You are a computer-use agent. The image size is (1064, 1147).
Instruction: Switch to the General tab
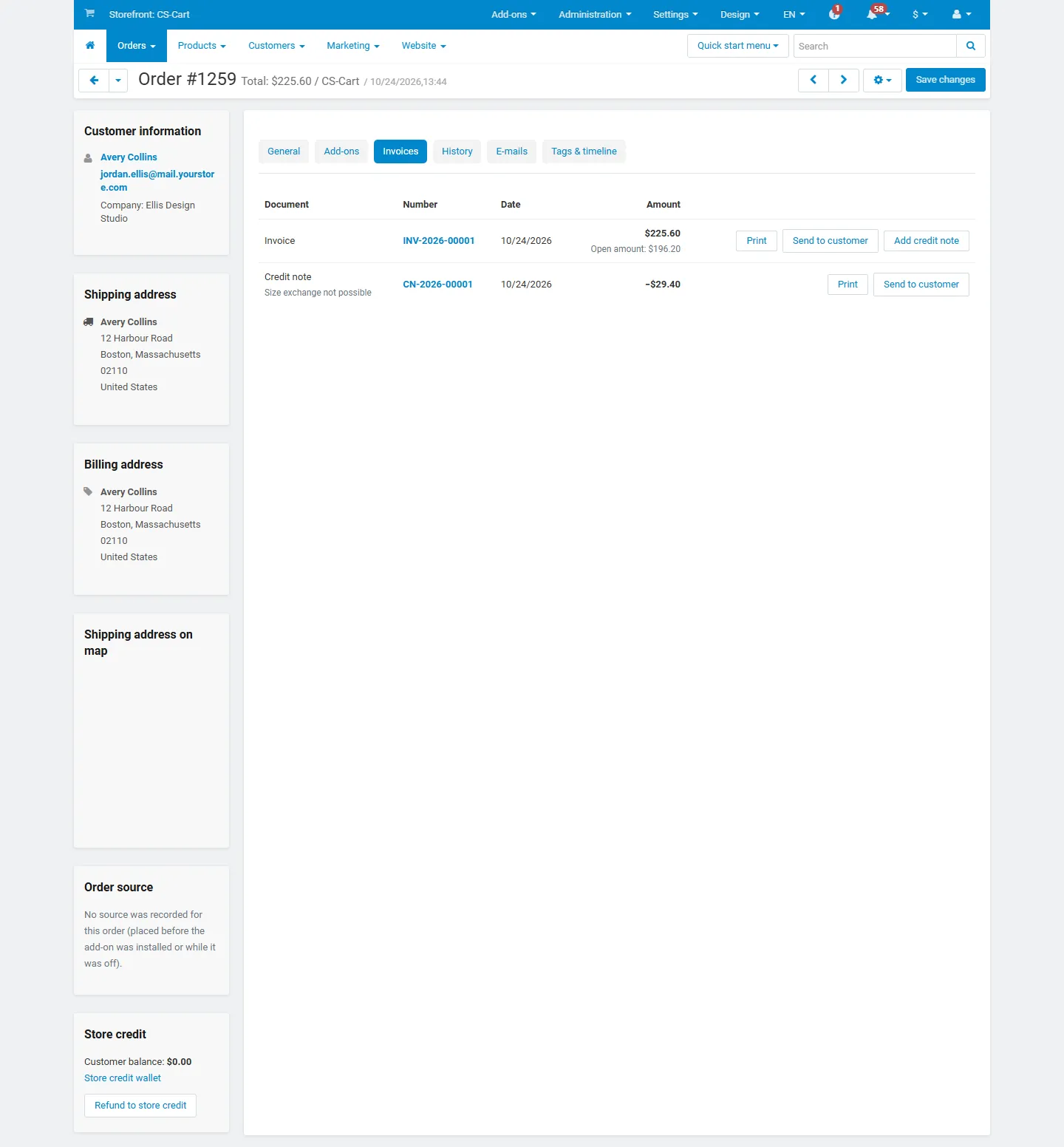tap(284, 152)
